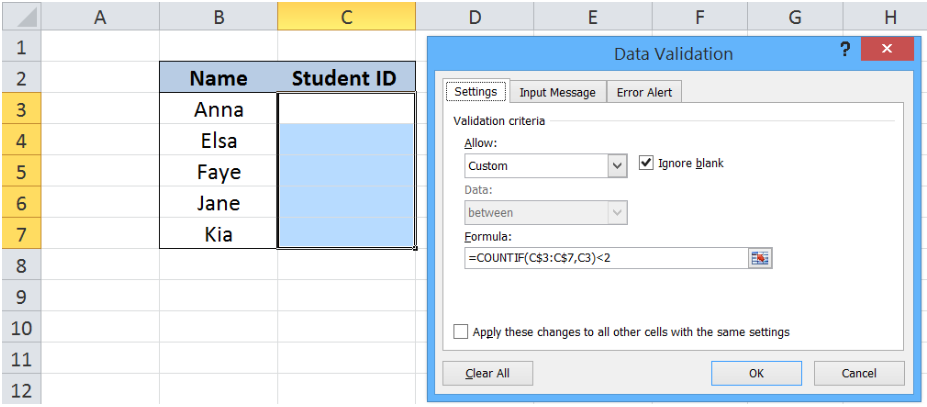Click the fill handle at selection corner

point(416,248)
